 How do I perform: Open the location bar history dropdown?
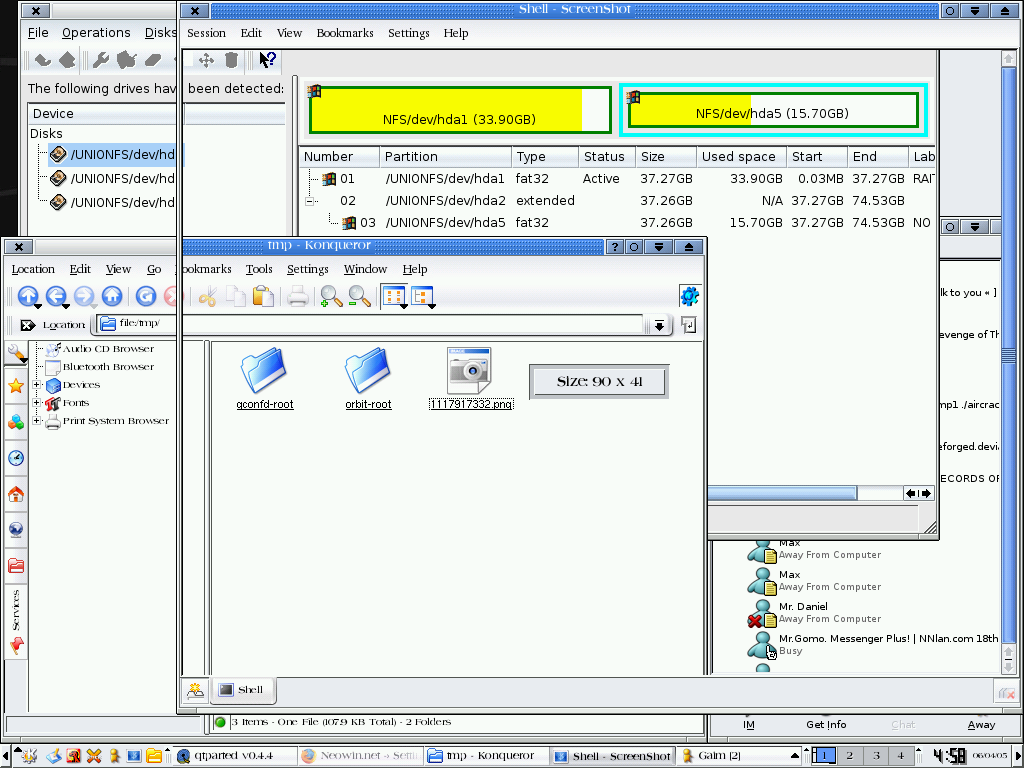click(x=660, y=324)
